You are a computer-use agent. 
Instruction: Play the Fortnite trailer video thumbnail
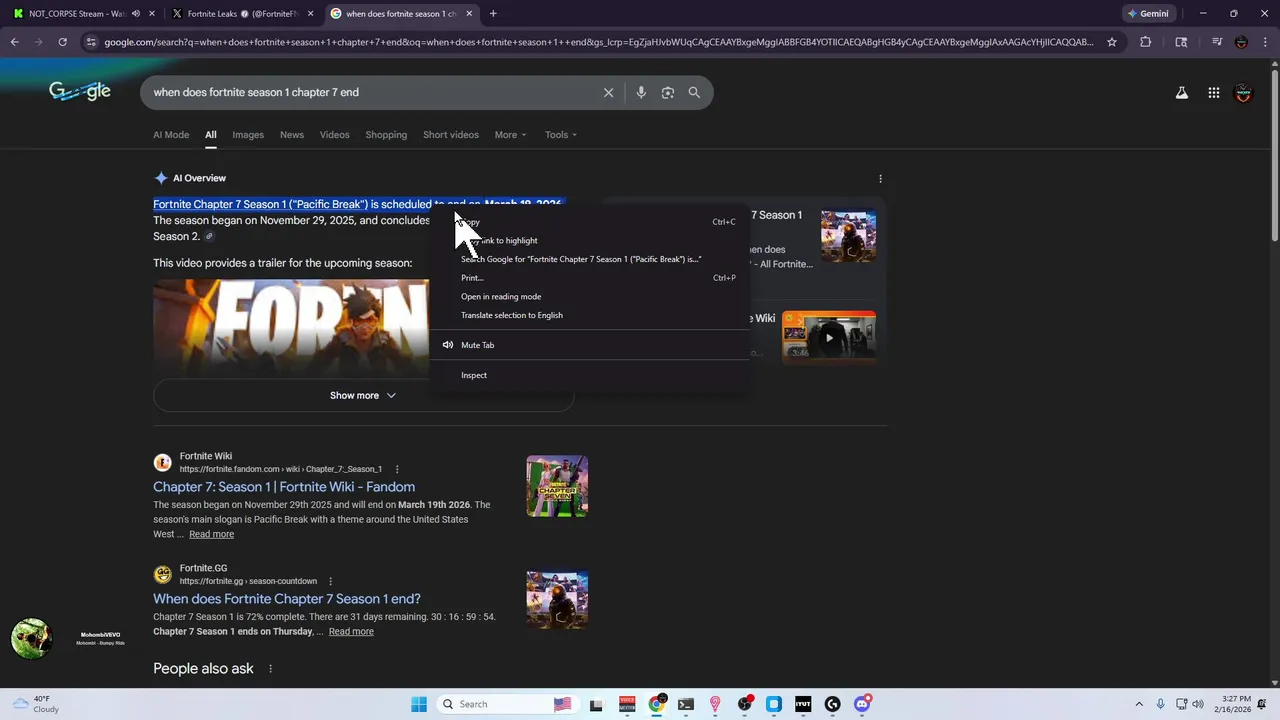tap(291, 329)
